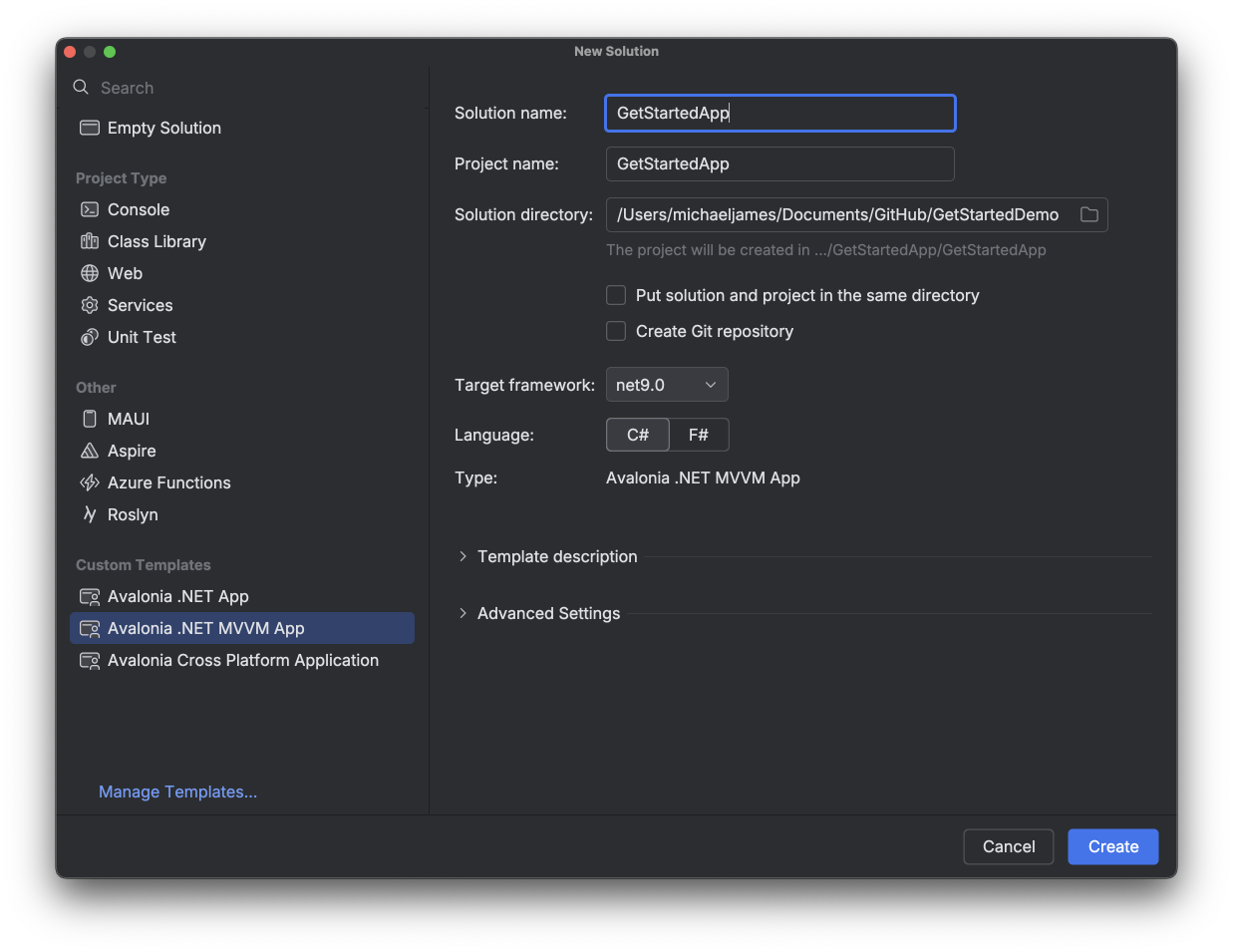The width and height of the screenshot is (1233, 952).
Task: Check the 'Create Git repository' option
Action: coord(616,331)
